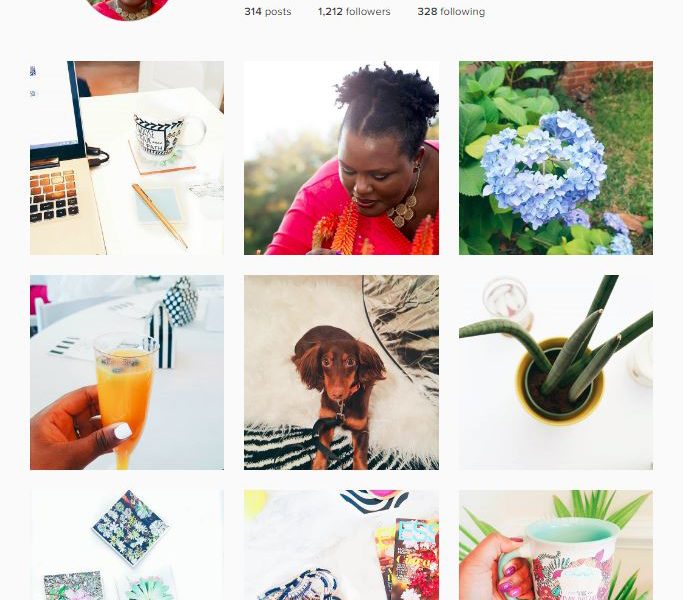Open the blue hydrangea flower photo

pos(555,158)
